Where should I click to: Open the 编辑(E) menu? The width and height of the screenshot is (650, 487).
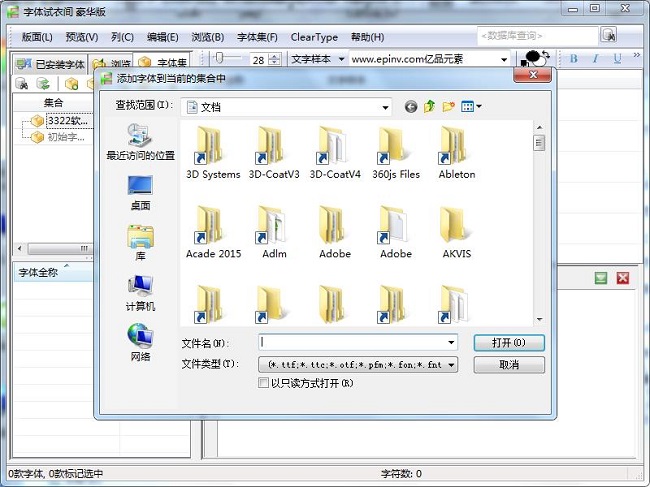click(x=162, y=37)
